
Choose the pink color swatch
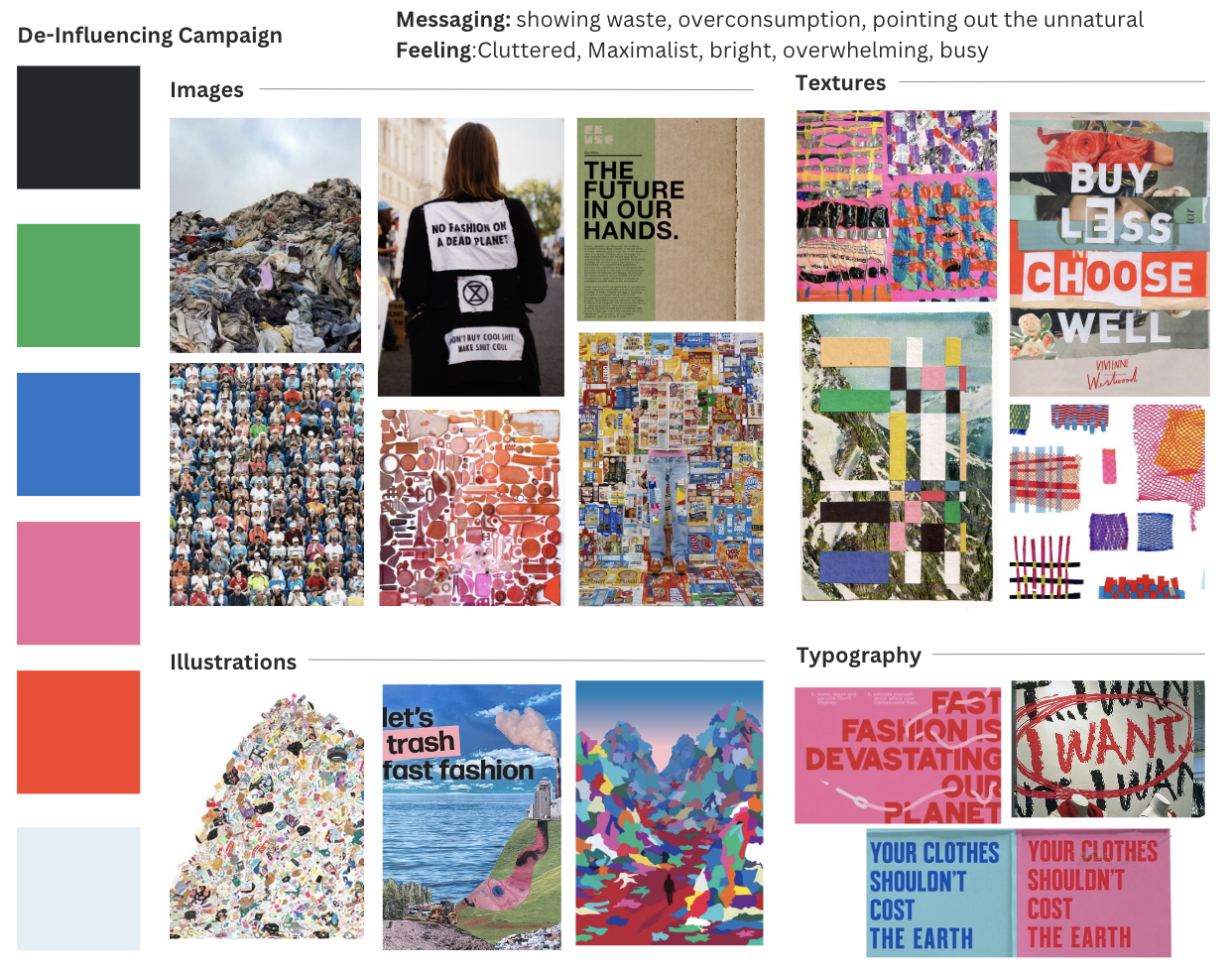click(78, 583)
